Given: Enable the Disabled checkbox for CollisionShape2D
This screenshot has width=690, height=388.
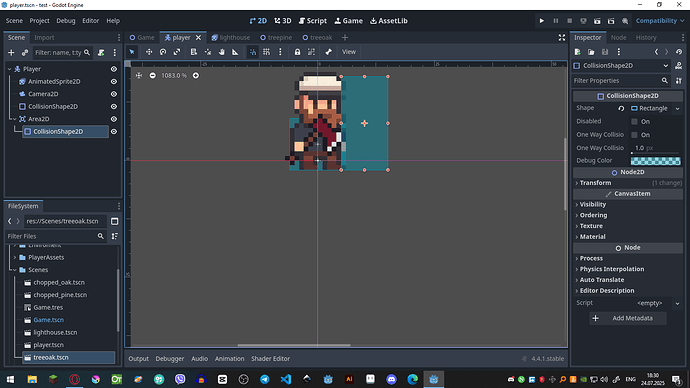Looking at the screenshot, I should click(634, 121).
